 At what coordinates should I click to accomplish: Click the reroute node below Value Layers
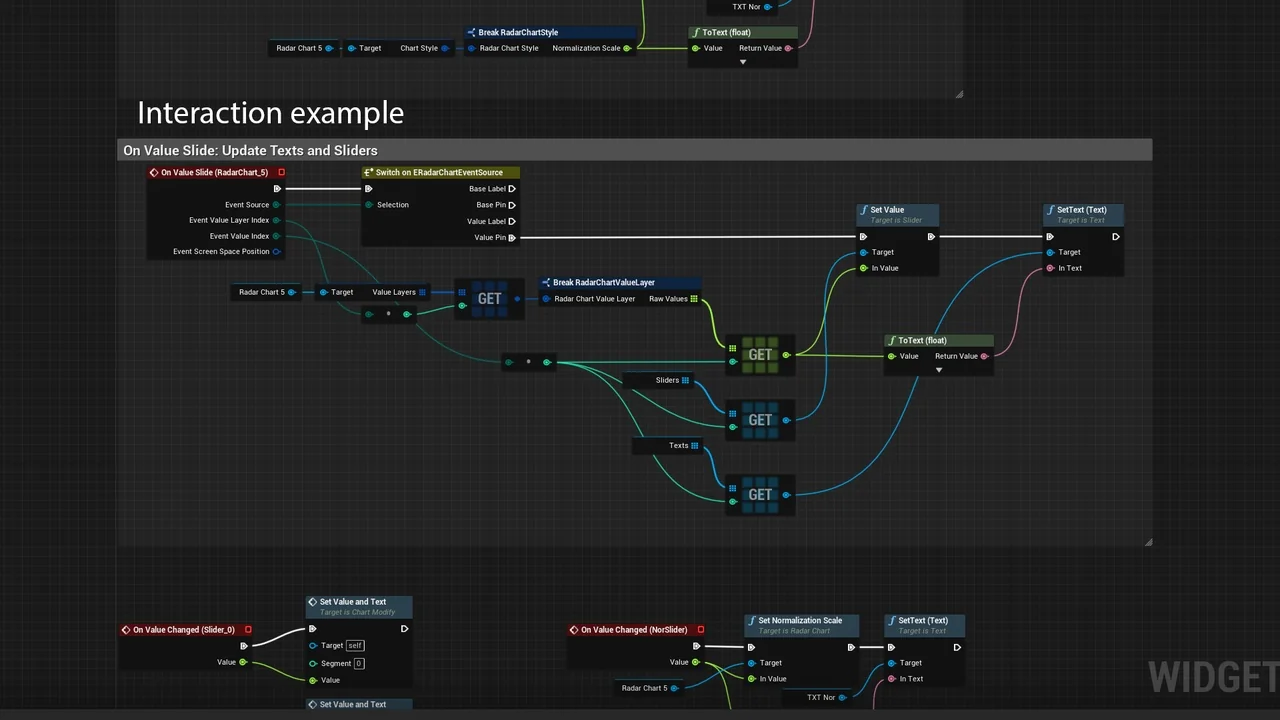[388, 314]
